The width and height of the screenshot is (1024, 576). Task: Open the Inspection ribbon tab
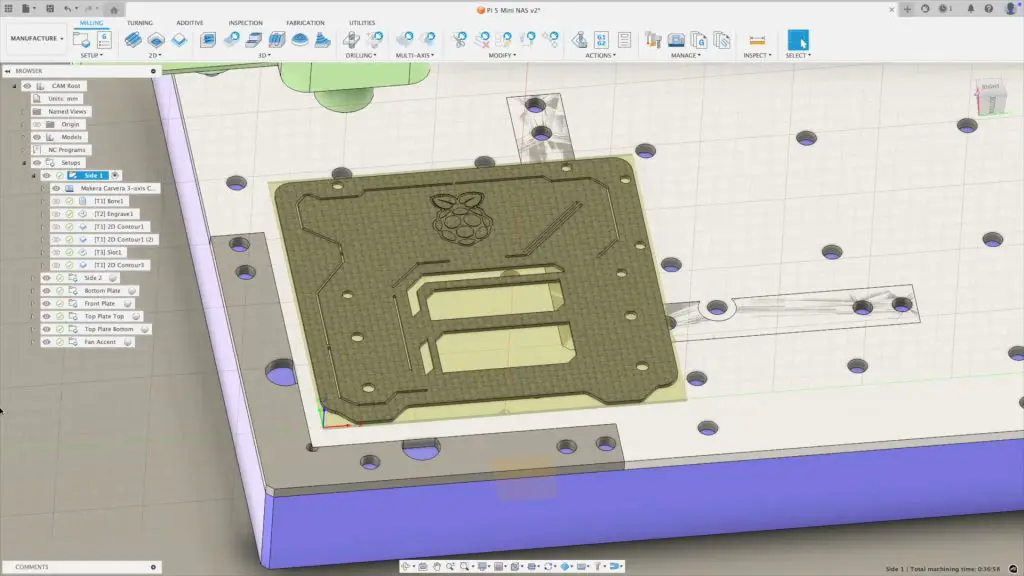[x=244, y=22]
